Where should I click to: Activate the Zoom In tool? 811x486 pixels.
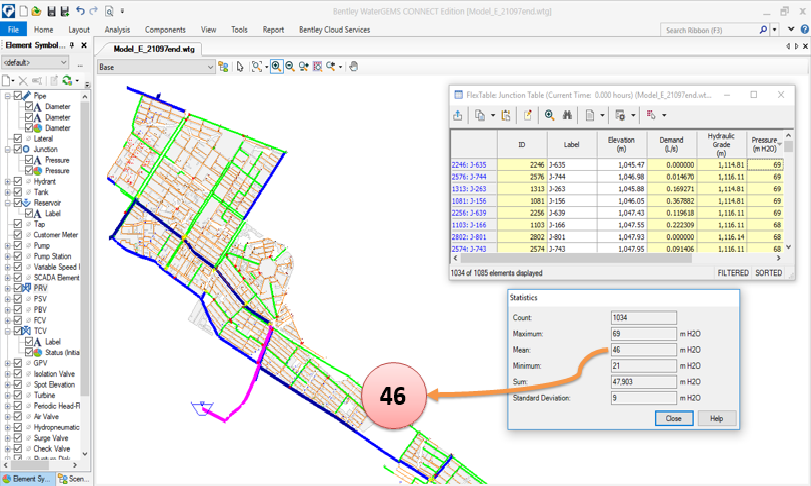coord(277,67)
